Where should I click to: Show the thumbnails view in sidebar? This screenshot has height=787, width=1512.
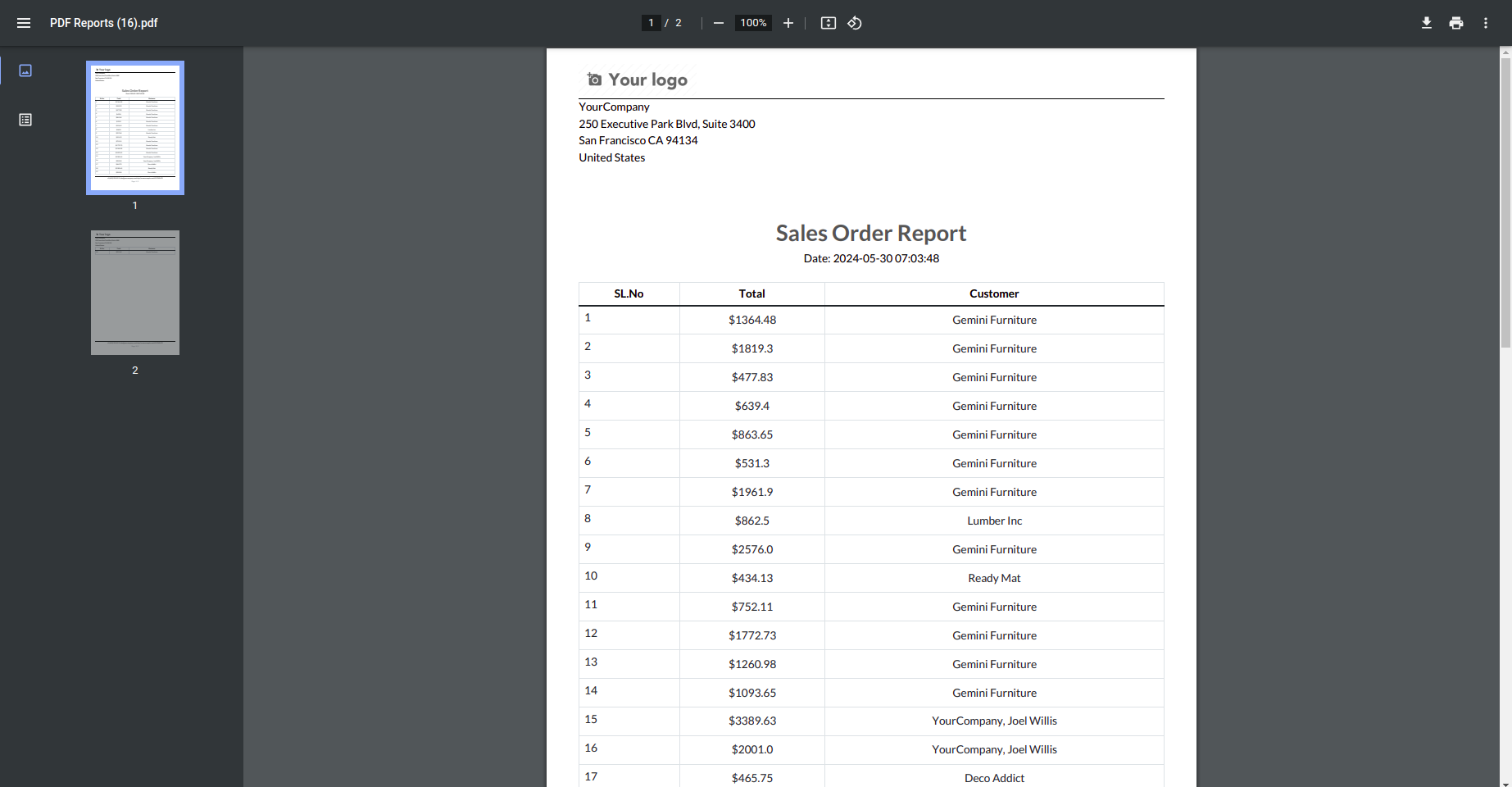click(x=25, y=71)
